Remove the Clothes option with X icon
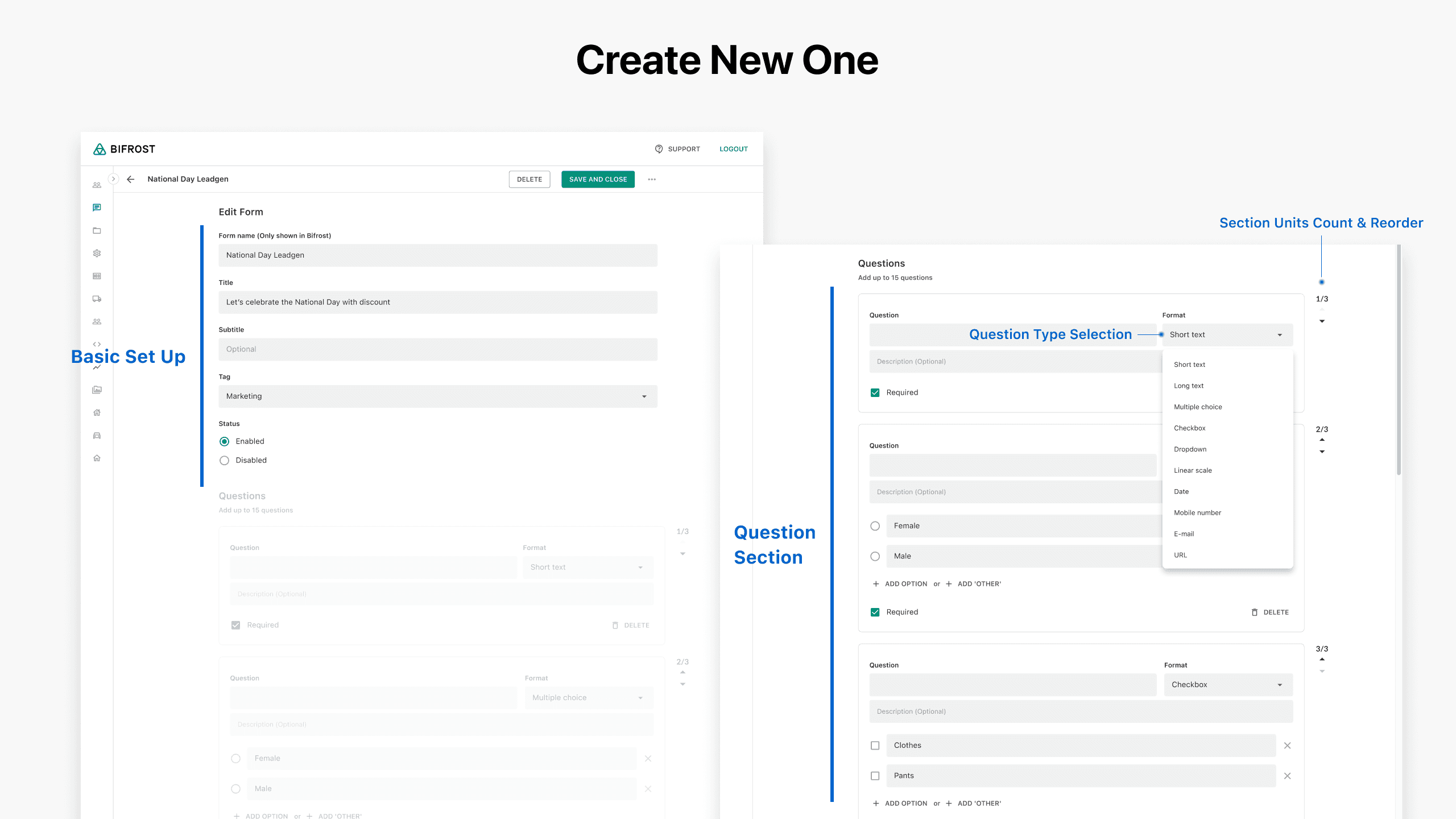The image size is (1456, 819). point(1287,746)
